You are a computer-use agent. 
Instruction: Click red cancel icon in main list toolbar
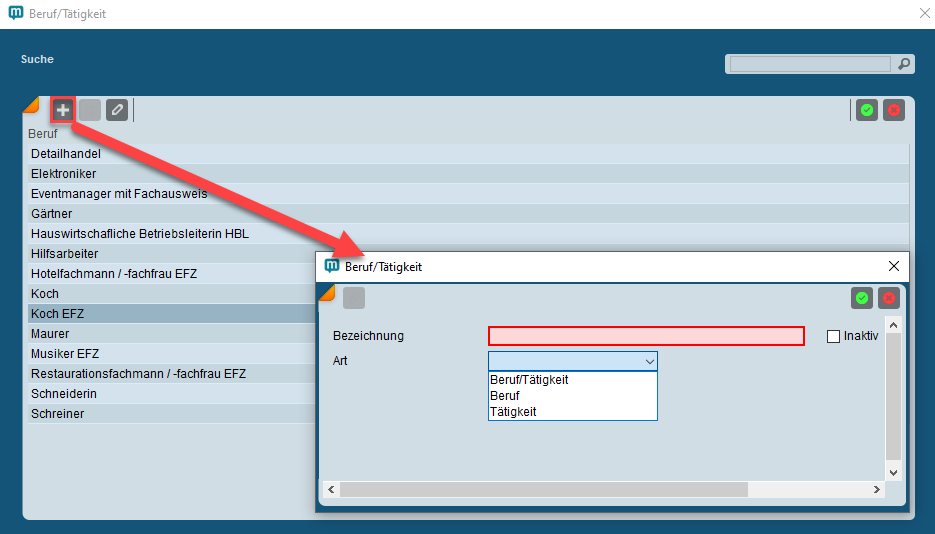click(x=894, y=110)
